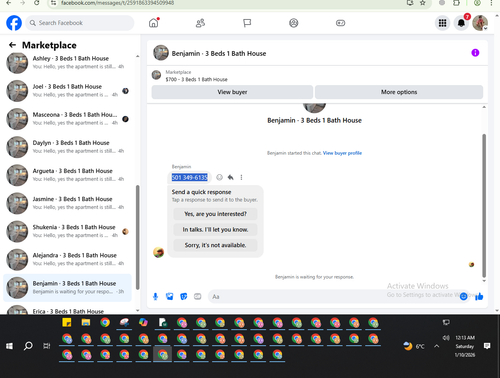Screen dimensions: 500x378
Task: Open Groups icon in top navigation
Action: coord(294,23)
